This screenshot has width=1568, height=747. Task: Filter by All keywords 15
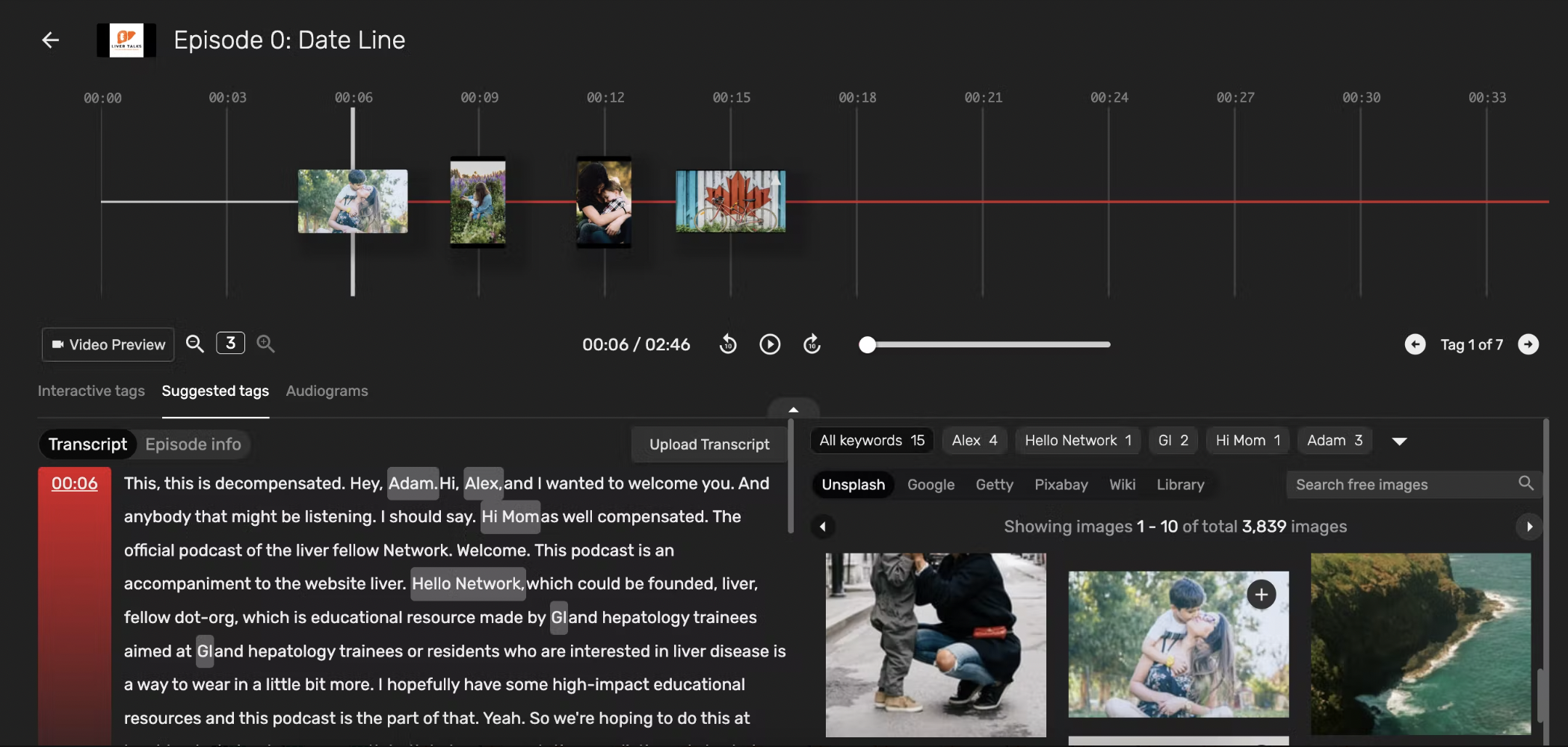point(871,441)
